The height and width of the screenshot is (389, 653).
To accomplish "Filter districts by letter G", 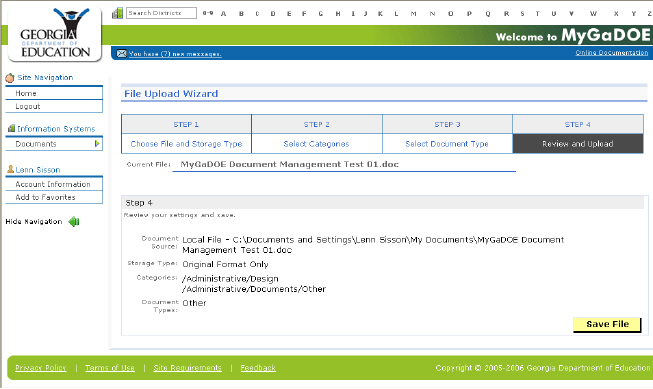I will [x=321, y=14].
